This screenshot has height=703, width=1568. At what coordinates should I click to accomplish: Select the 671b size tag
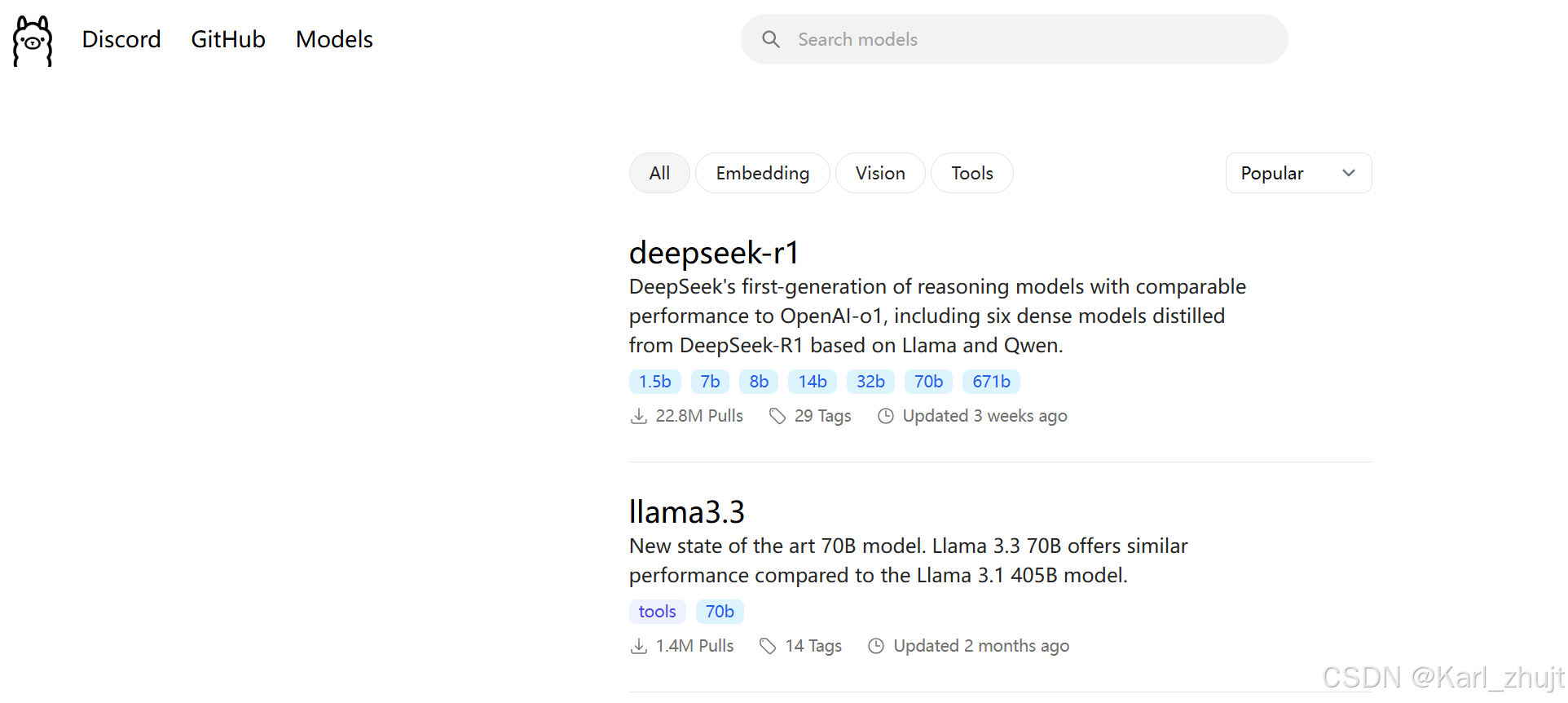pos(991,382)
